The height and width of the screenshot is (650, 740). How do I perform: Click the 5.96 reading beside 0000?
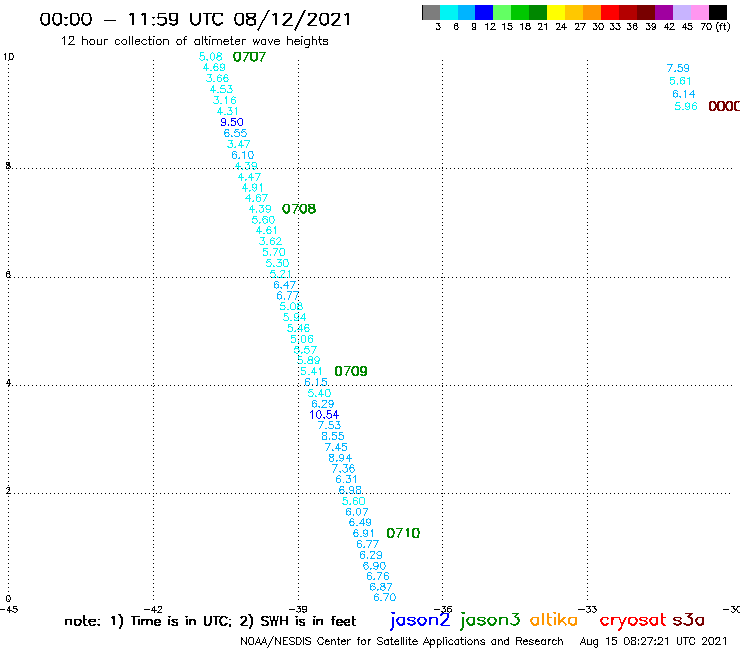686,107
